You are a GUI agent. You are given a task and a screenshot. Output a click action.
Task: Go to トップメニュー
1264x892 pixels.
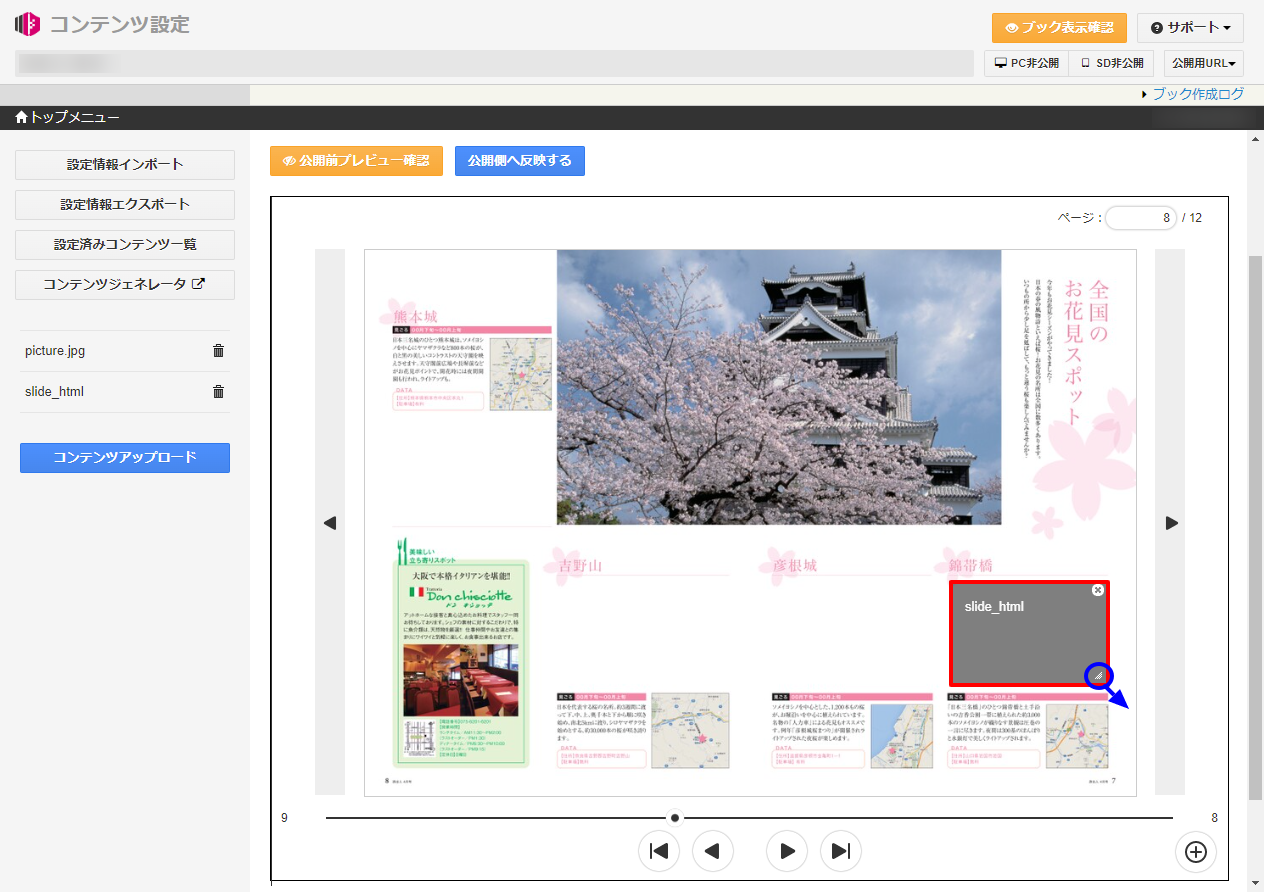click(x=67, y=118)
